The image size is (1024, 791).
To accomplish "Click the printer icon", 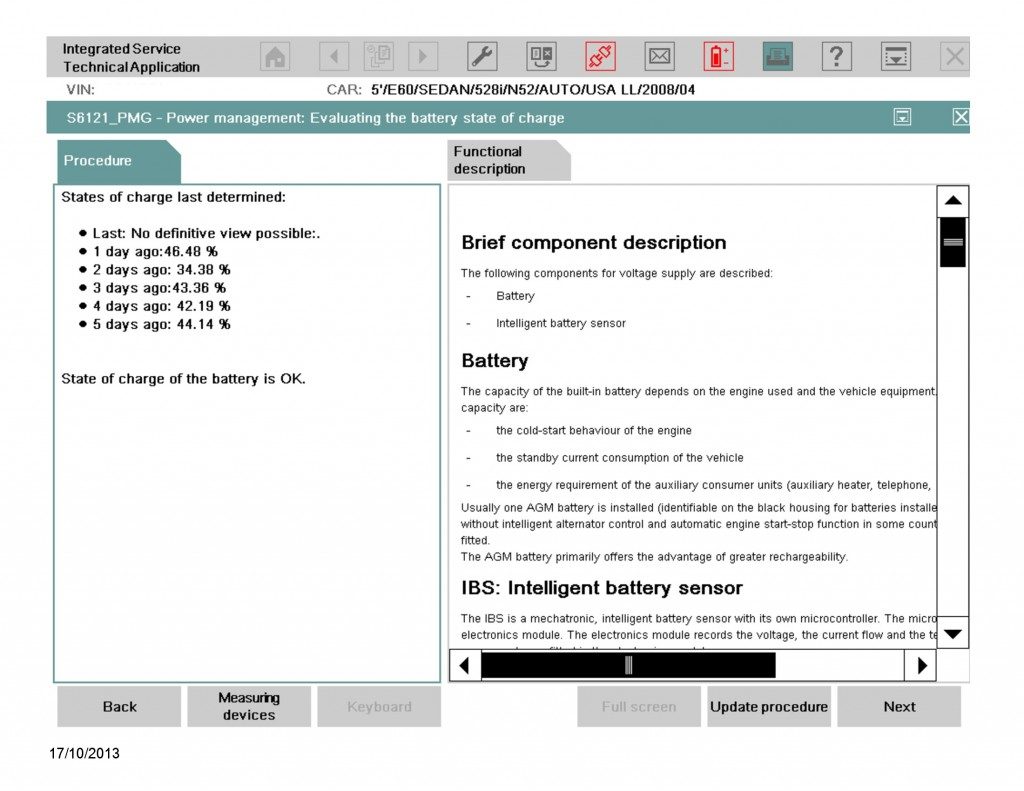I will [x=778, y=57].
